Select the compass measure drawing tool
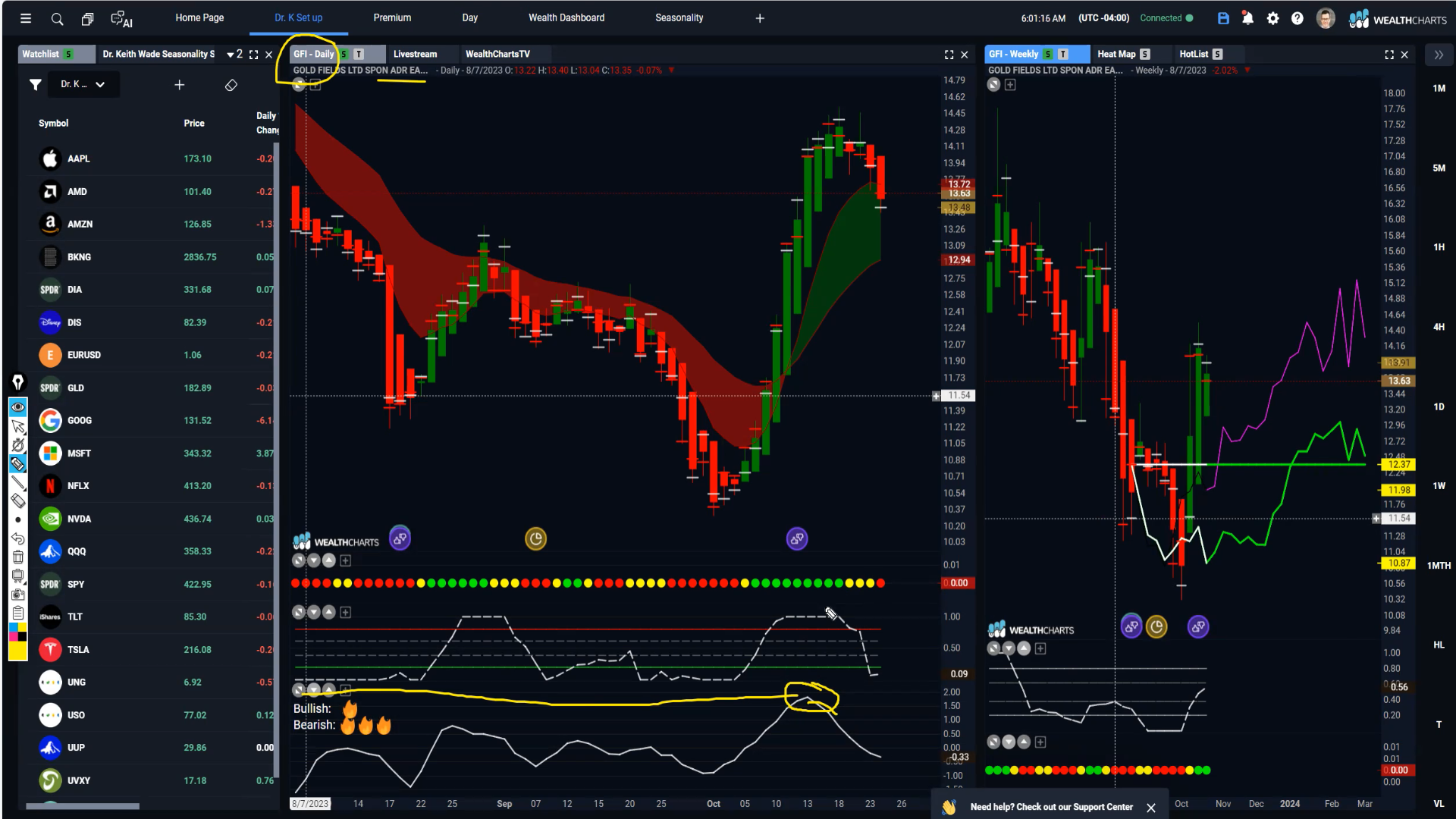 coord(18,445)
